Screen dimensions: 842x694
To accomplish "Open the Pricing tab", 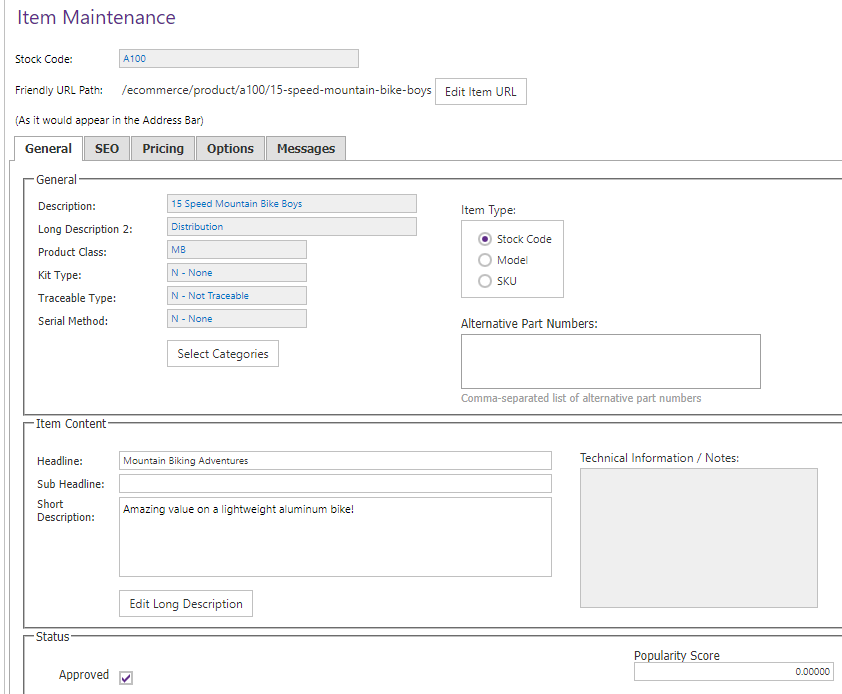I will pyautogui.click(x=163, y=149).
